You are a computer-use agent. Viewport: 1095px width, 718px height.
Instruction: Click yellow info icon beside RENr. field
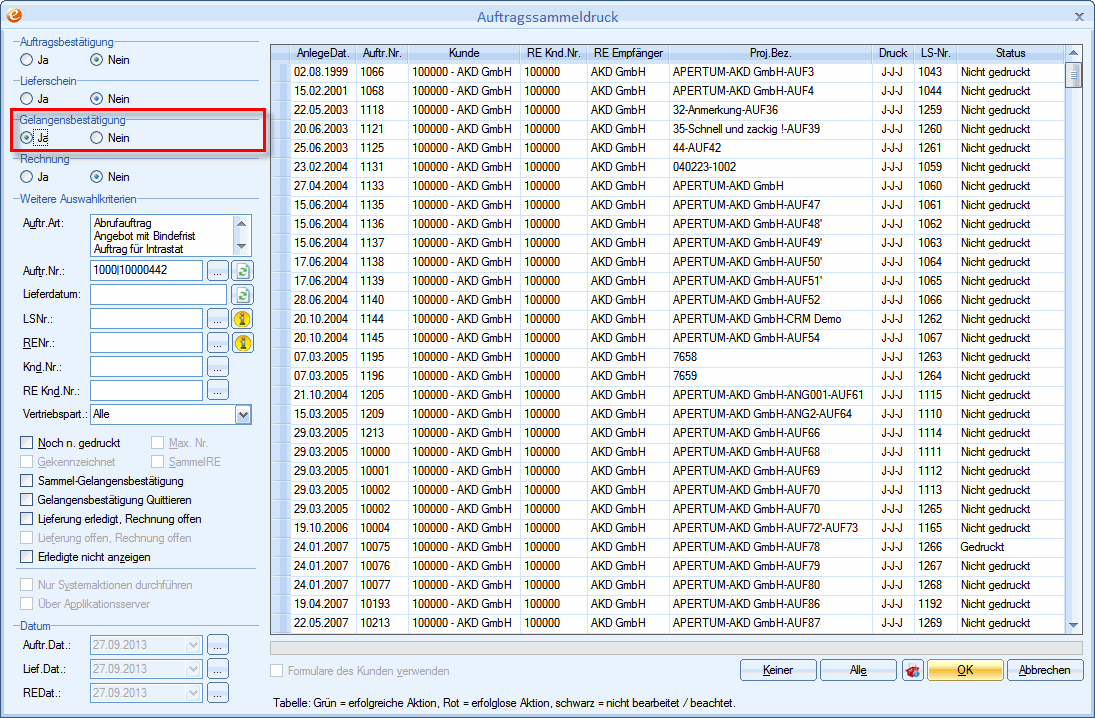coord(242,343)
